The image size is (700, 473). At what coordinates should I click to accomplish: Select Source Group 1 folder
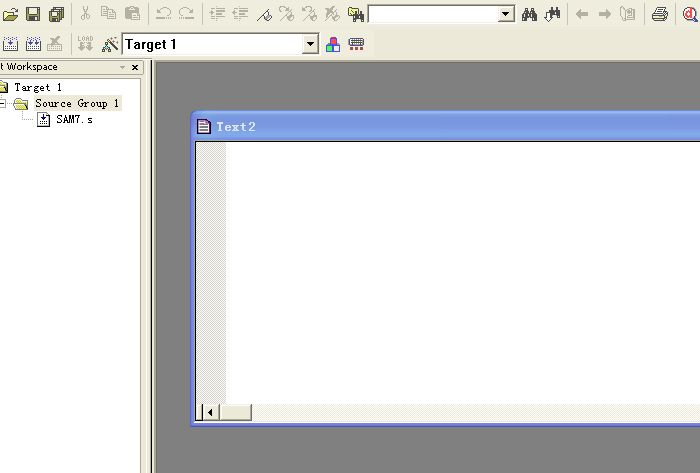pos(77,104)
